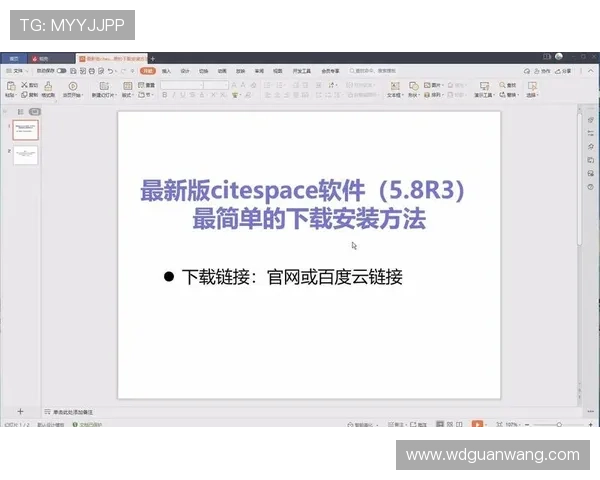Image resolution: width=600 pixels, height=480 pixels.
Task: Add a slide with the plus button
Action: (19, 411)
